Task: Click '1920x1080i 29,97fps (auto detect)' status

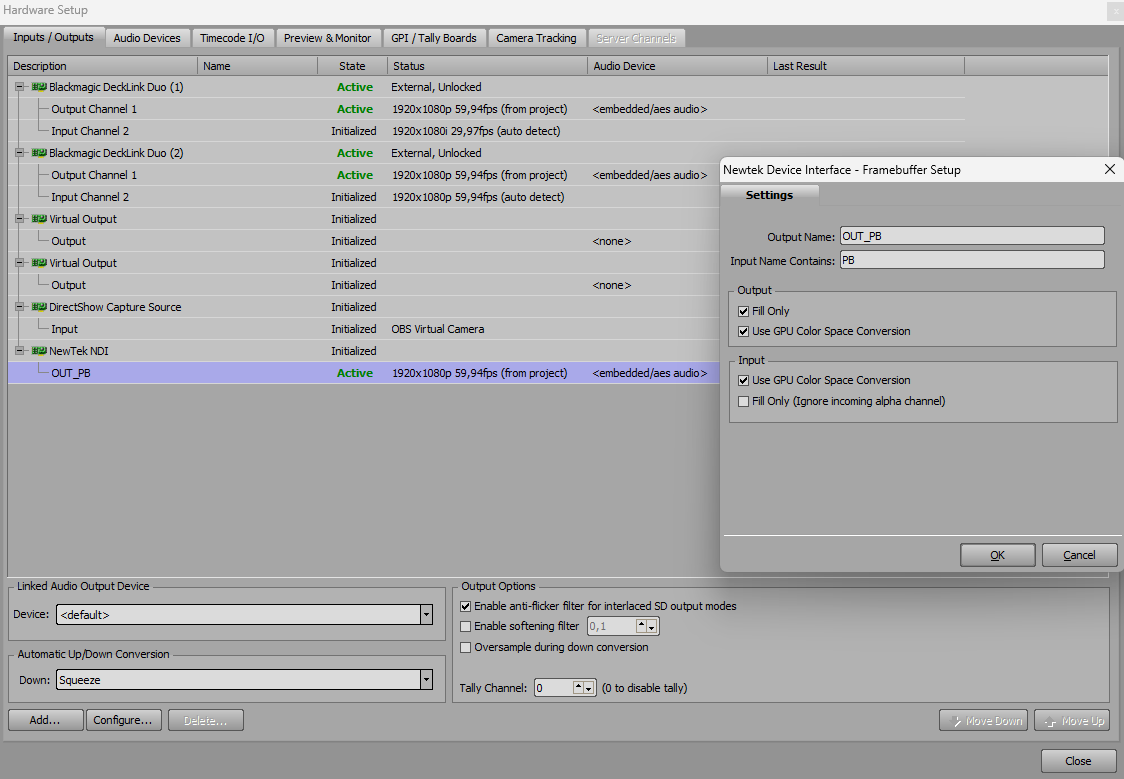Action: [x=476, y=131]
